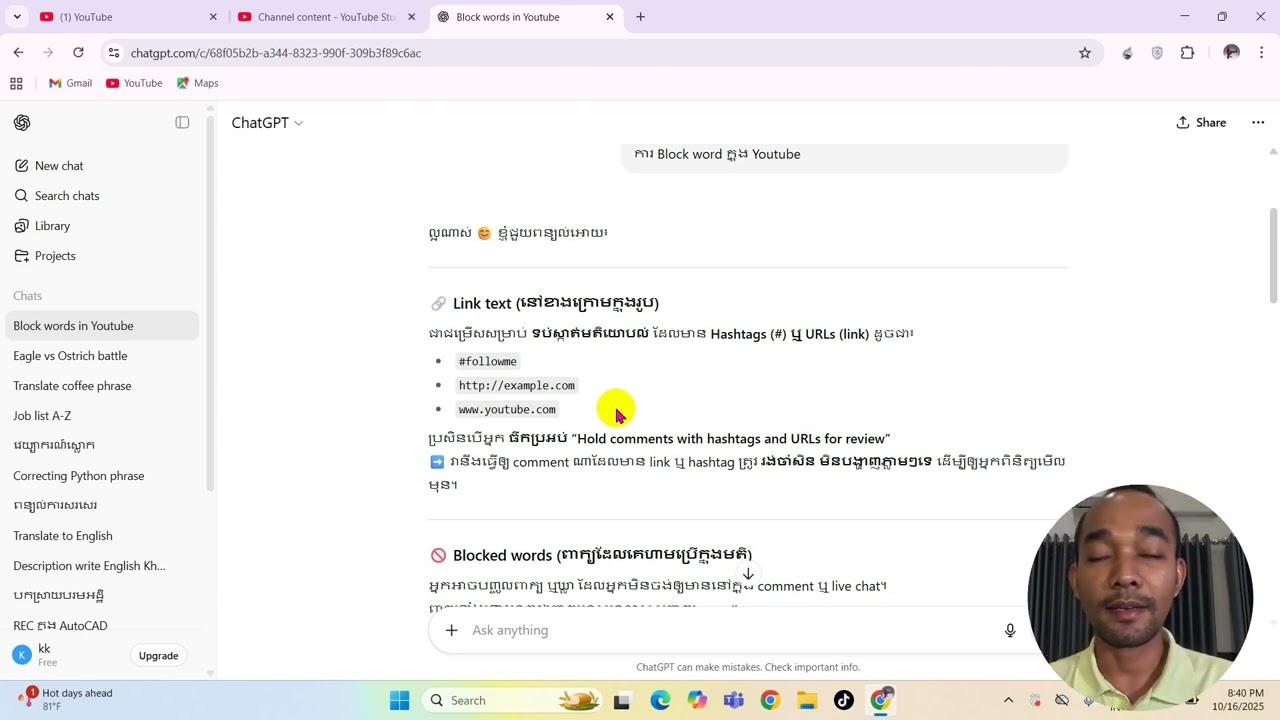Screen dimensions: 1280x720
Task: Open Microsoft Teams from taskbar
Action: pyautogui.click(x=734, y=700)
